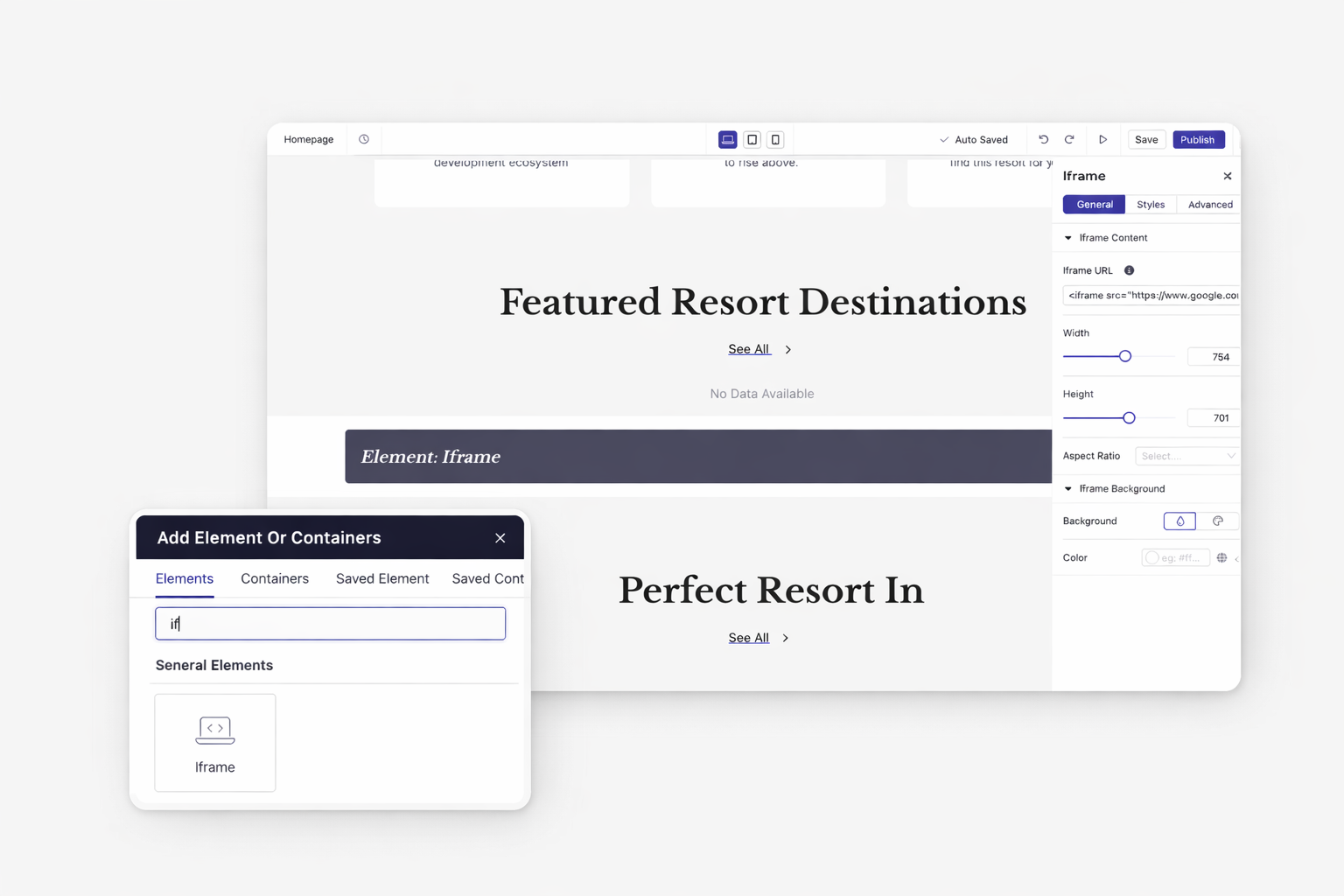Click the Publish button
The image size is (1344, 896).
click(1197, 140)
